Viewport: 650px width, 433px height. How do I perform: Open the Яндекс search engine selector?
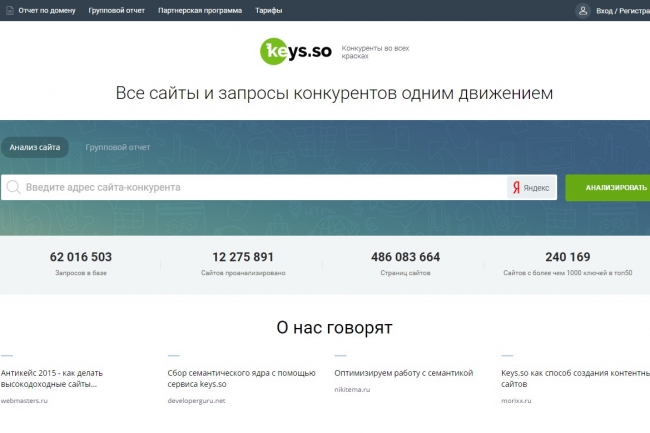coord(532,188)
